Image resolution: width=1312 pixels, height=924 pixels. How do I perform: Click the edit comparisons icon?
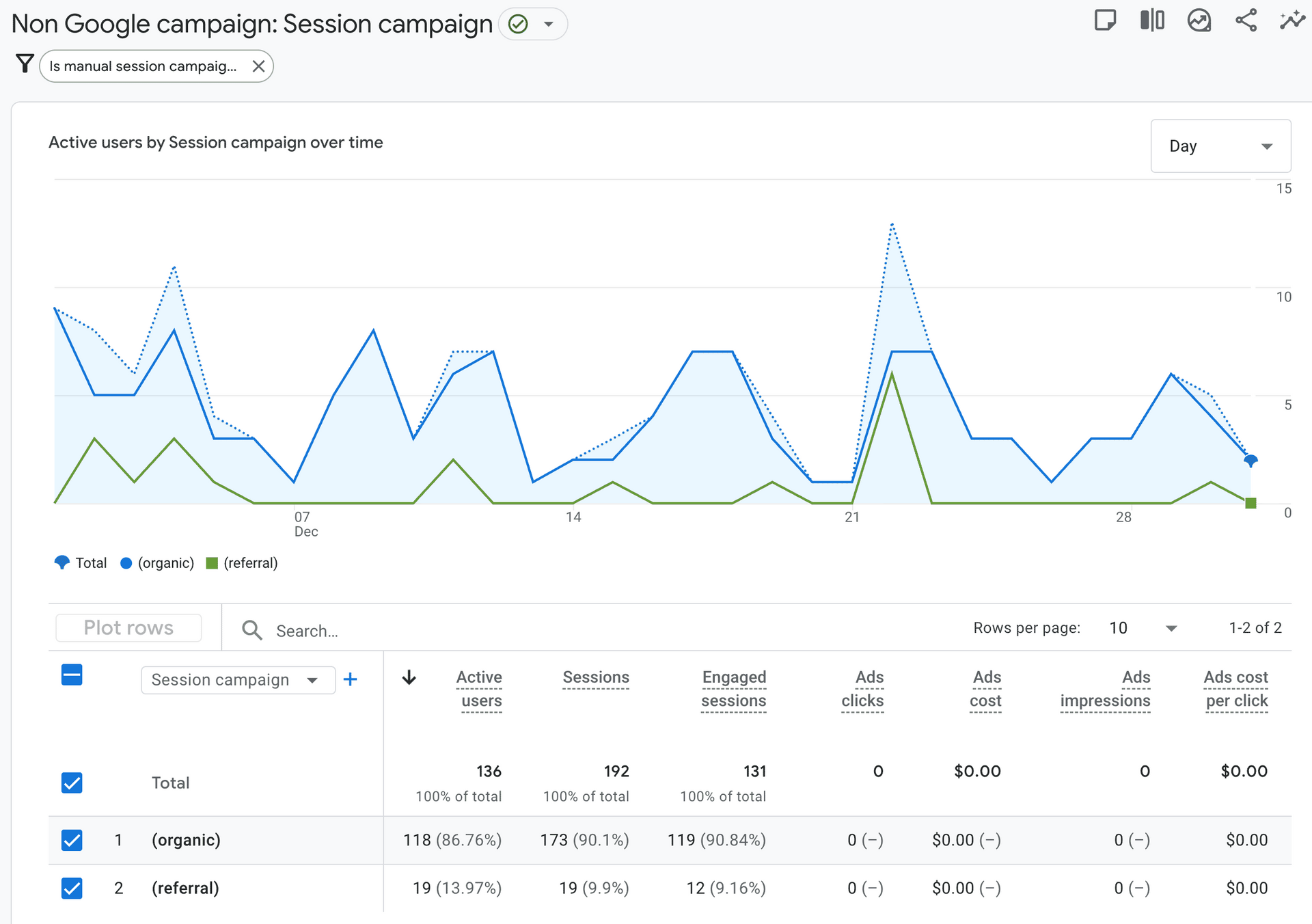tap(1152, 21)
